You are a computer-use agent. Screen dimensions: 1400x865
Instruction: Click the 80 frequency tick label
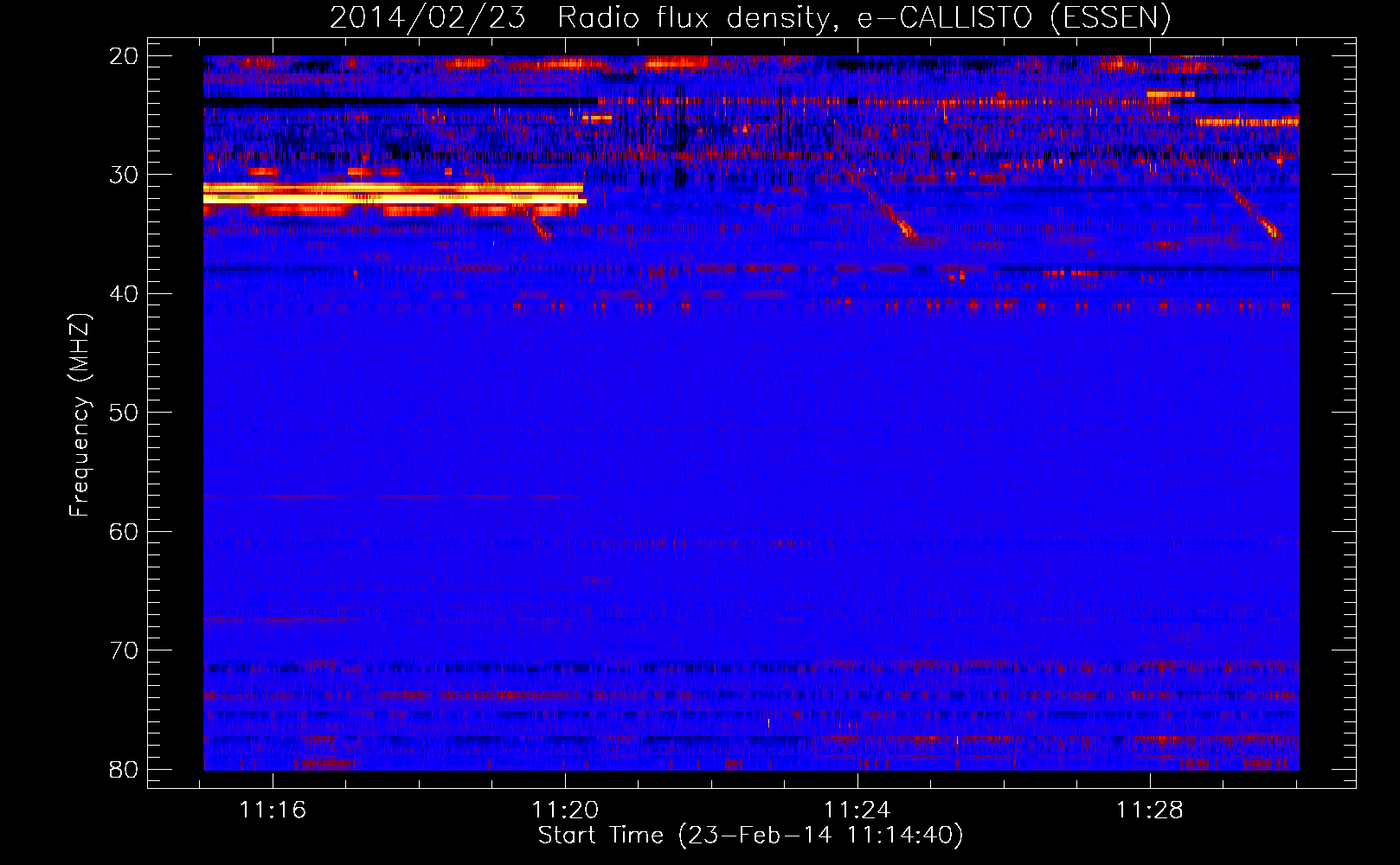[x=124, y=769]
